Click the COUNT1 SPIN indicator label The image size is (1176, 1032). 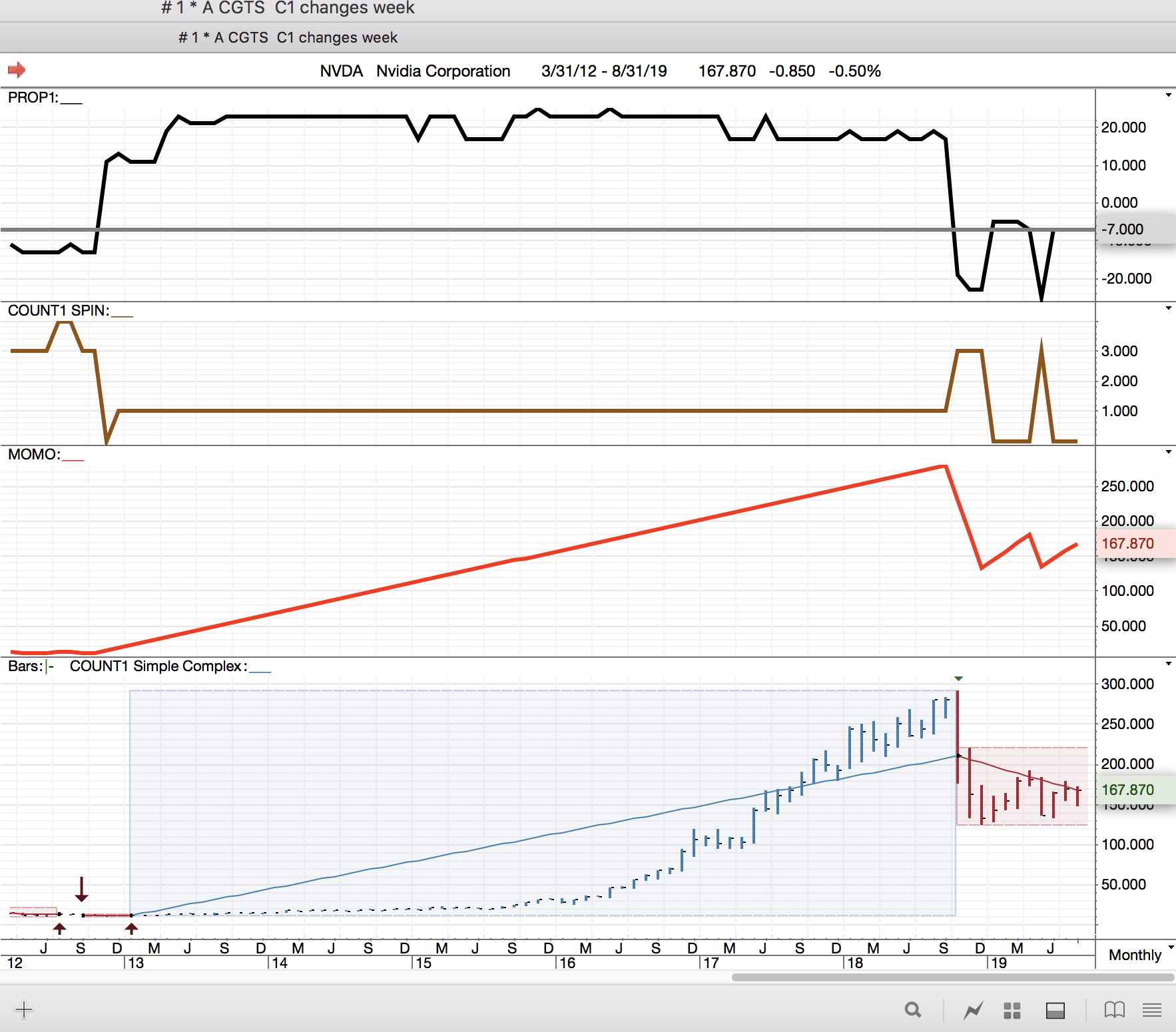(59, 310)
